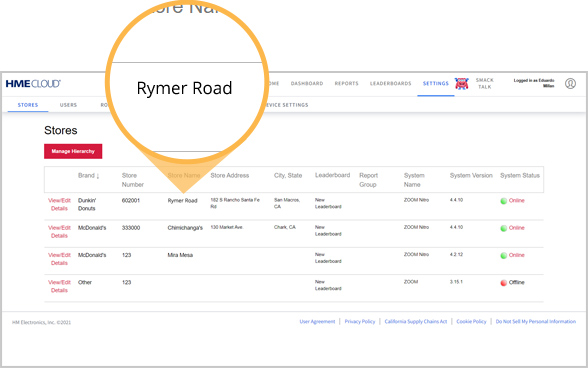Open View/Edit Details for store 333000
588x368 pixels.
coord(59,232)
